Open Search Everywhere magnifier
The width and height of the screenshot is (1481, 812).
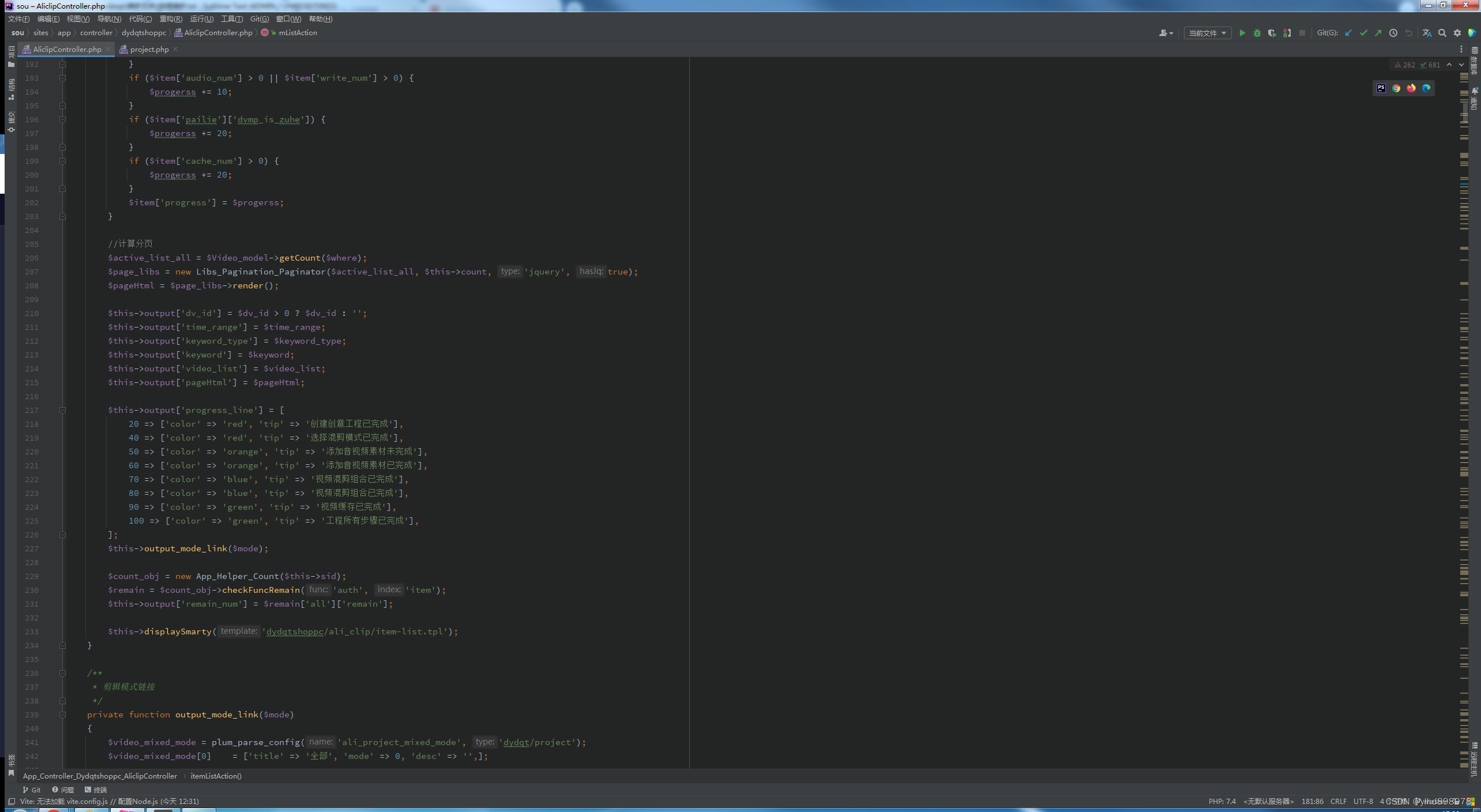pos(1442,33)
